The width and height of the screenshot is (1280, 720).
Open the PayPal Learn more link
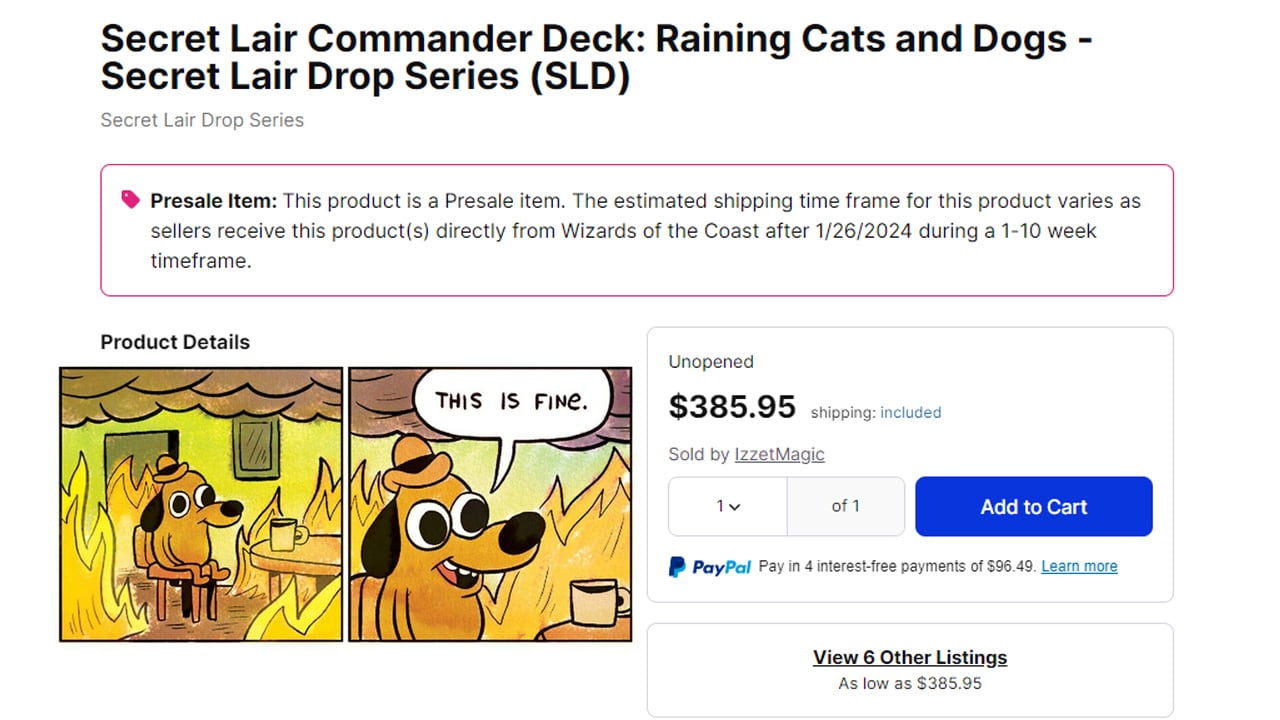coord(1078,566)
